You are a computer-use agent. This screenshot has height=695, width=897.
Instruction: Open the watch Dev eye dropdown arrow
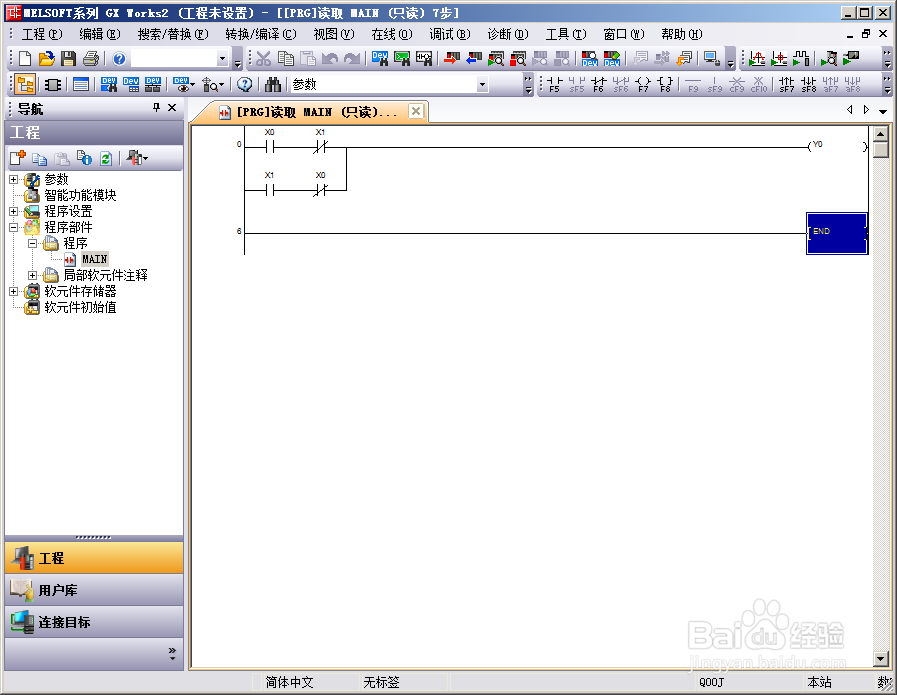coord(193,85)
